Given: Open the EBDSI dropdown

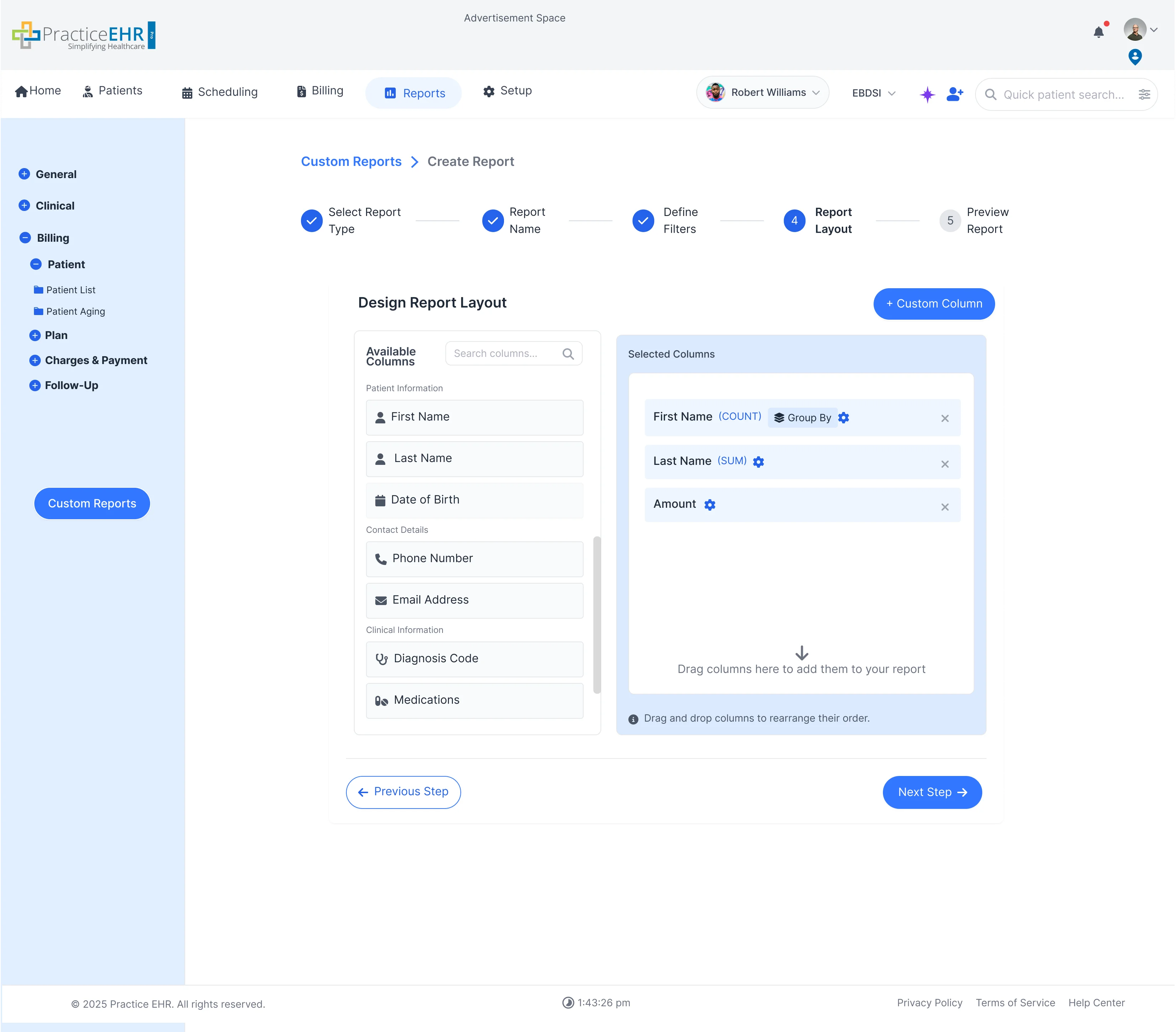Looking at the screenshot, I should 873,93.
